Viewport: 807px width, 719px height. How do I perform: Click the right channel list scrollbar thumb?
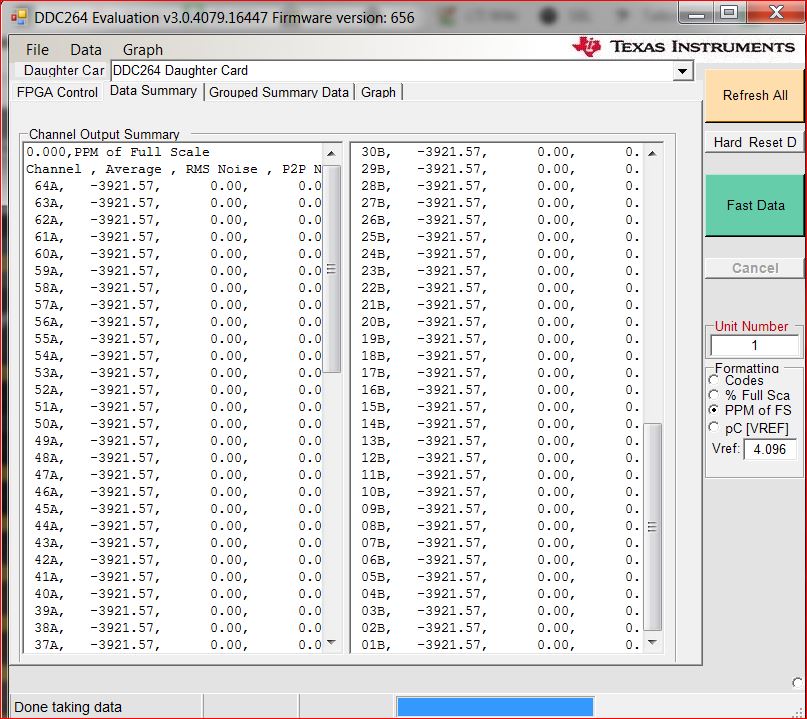pos(652,527)
